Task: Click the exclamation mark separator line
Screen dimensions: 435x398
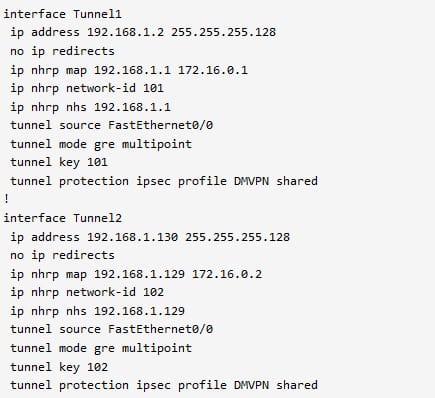Action: pyautogui.click(x=6, y=199)
